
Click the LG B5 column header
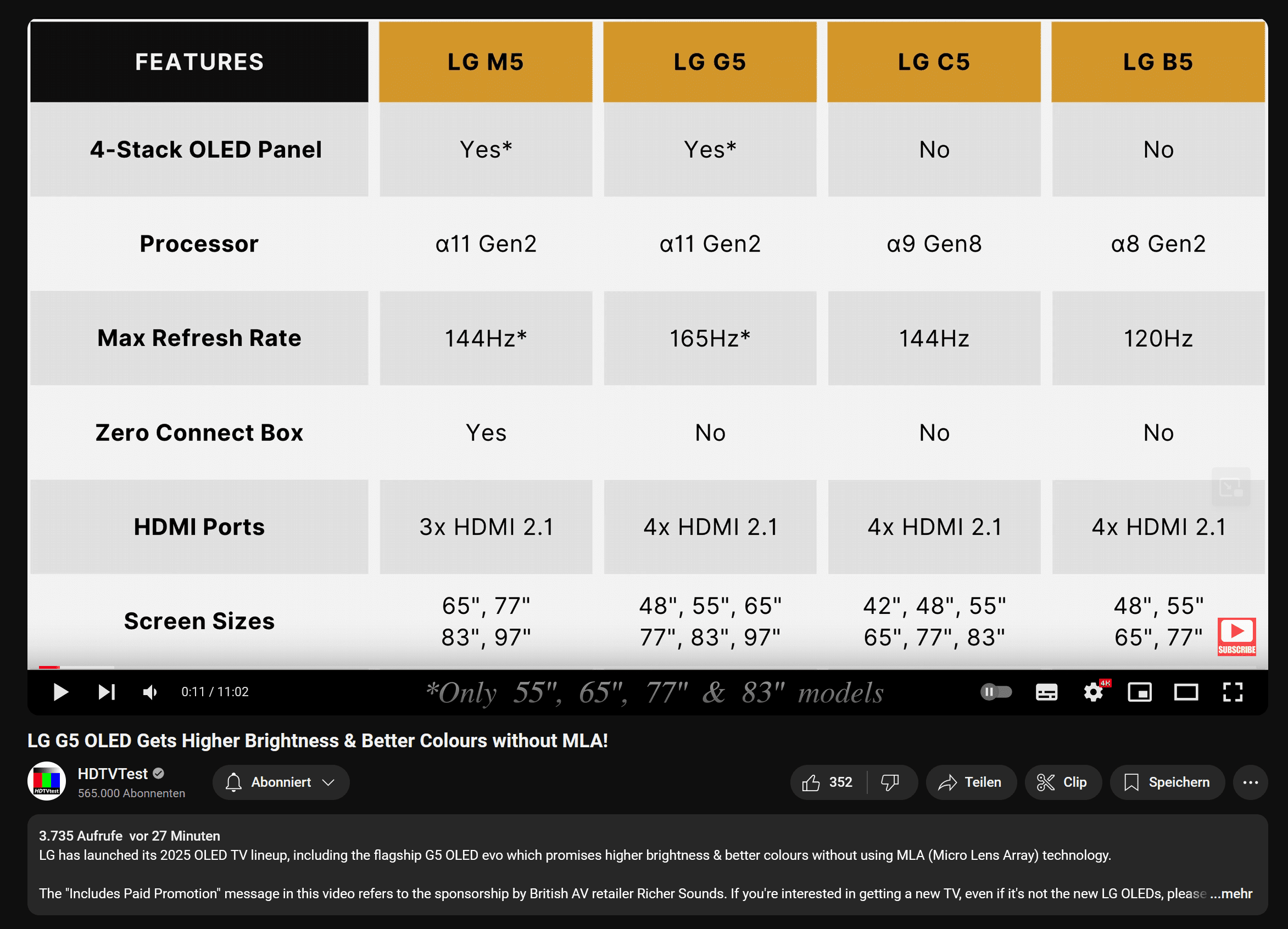[x=1158, y=62]
